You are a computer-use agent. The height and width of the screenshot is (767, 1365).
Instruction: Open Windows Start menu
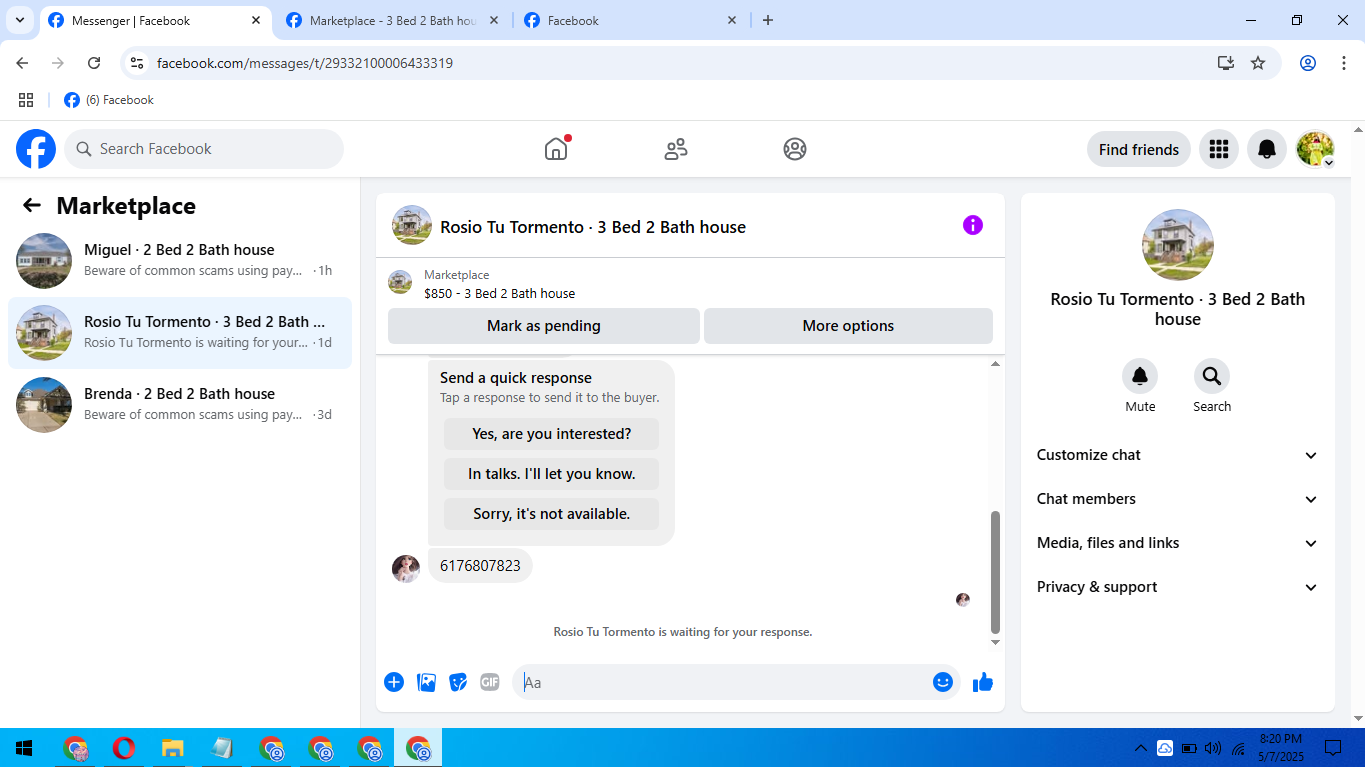point(24,748)
